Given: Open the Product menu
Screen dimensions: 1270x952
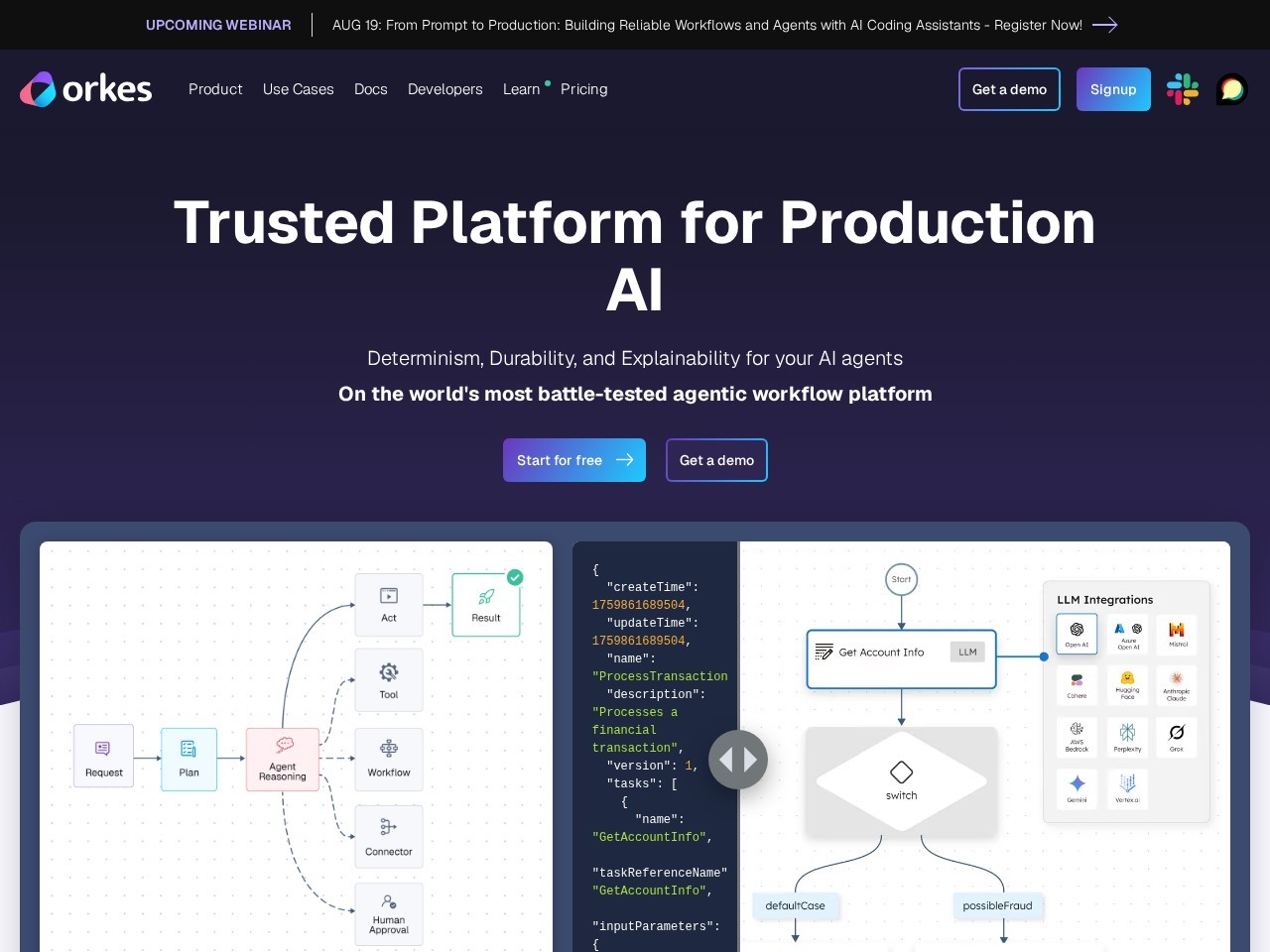Looking at the screenshot, I should pos(215,89).
